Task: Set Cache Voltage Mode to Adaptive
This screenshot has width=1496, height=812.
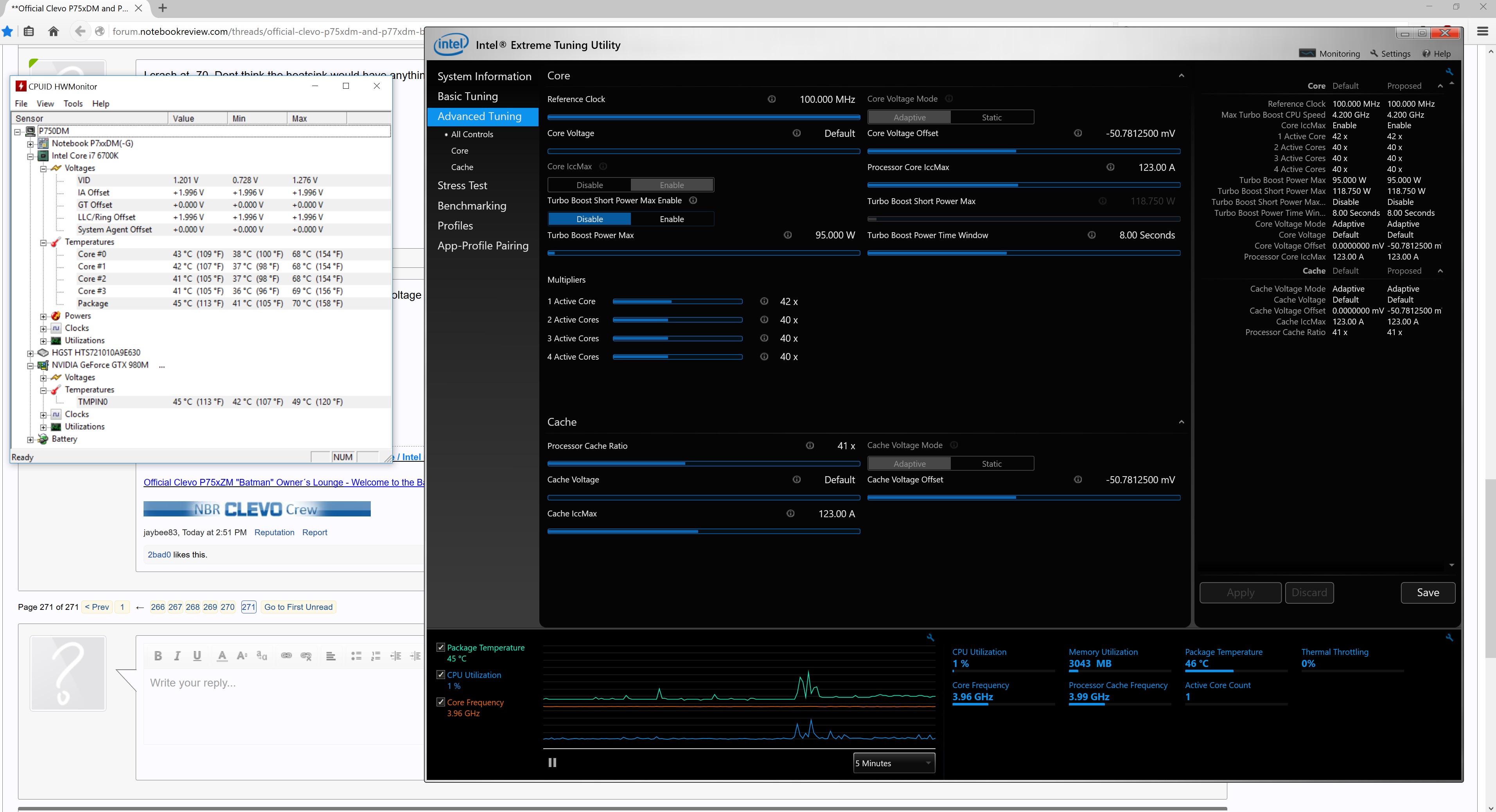Action: tap(909, 464)
